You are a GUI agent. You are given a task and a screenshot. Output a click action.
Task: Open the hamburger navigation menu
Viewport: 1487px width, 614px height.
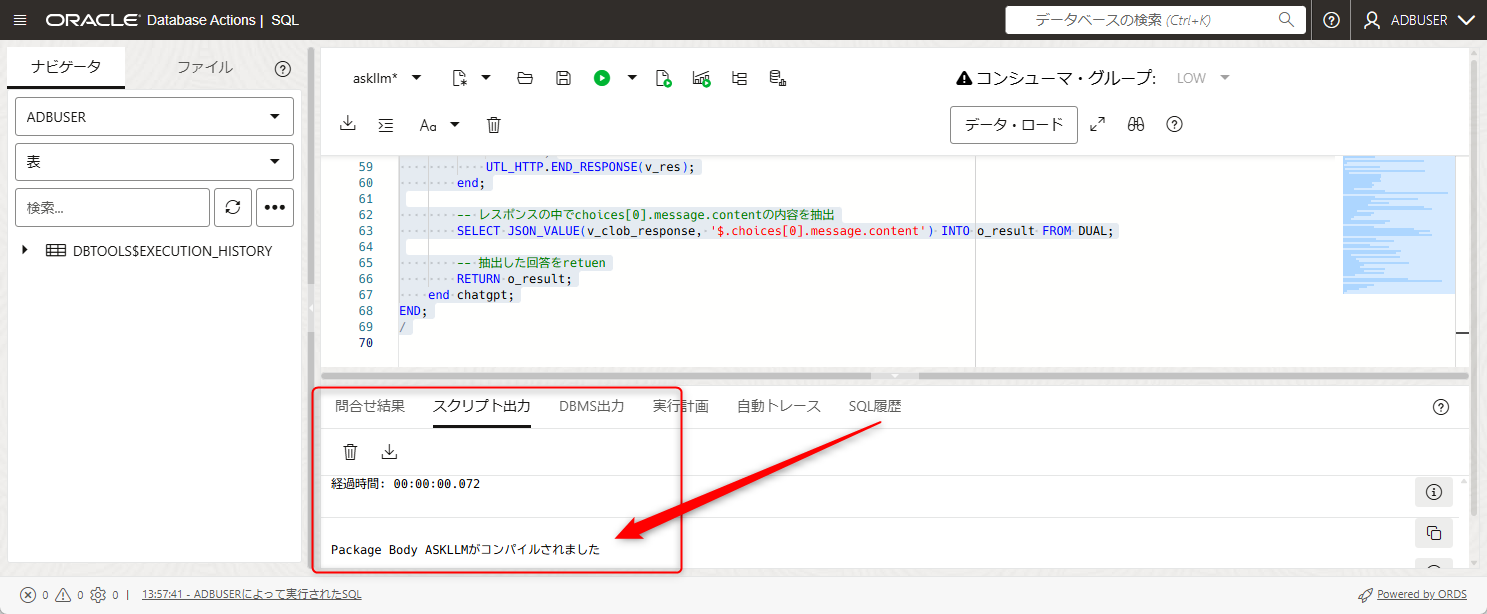20,20
